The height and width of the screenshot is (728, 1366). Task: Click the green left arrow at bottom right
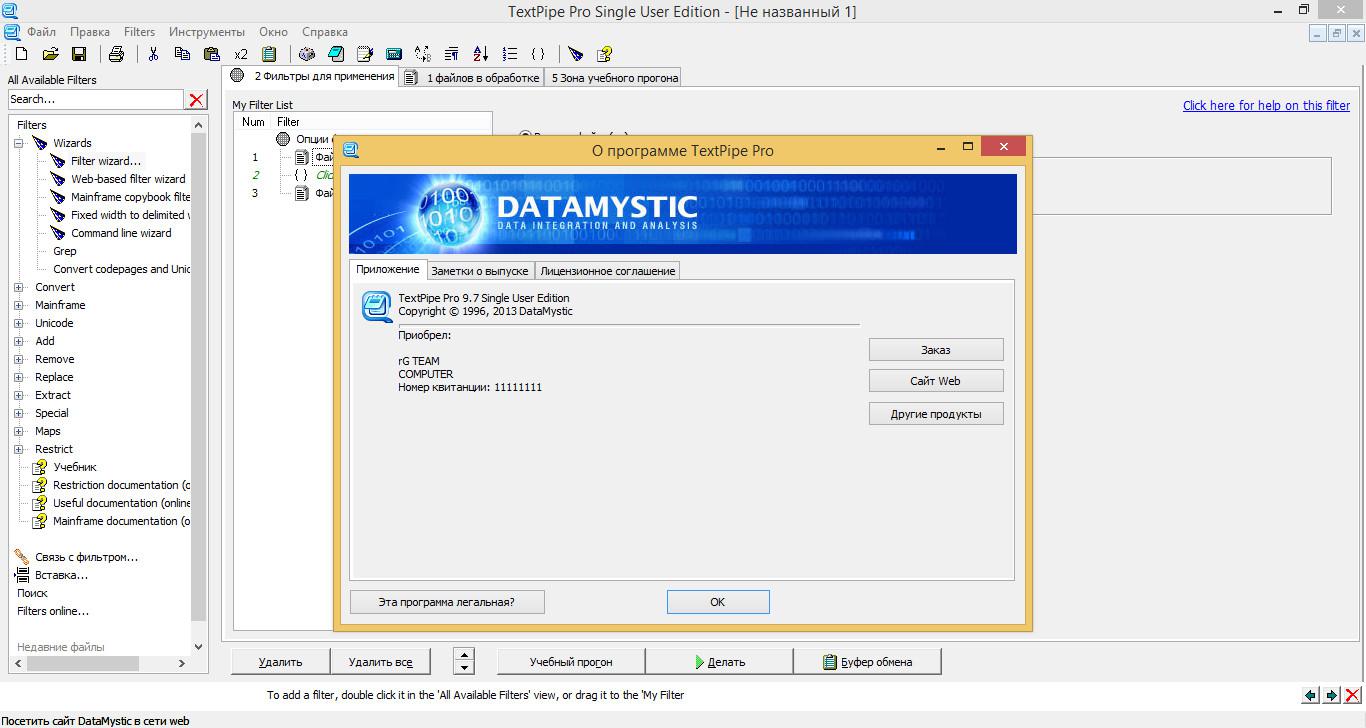point(1310,695)
